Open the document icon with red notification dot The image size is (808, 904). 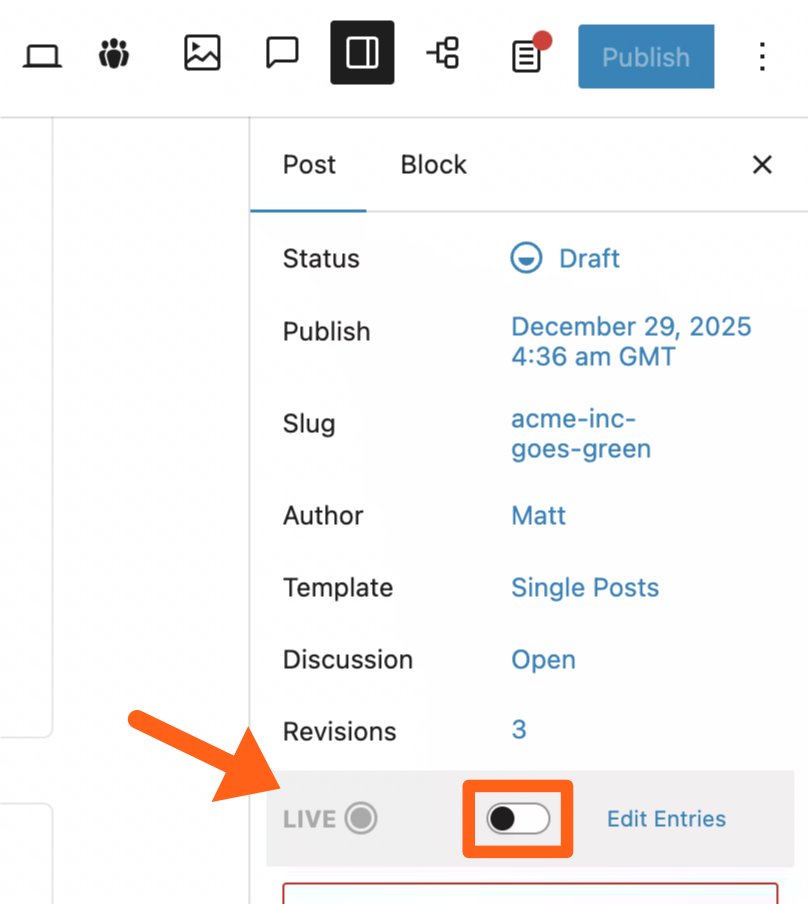pos(527,56)
